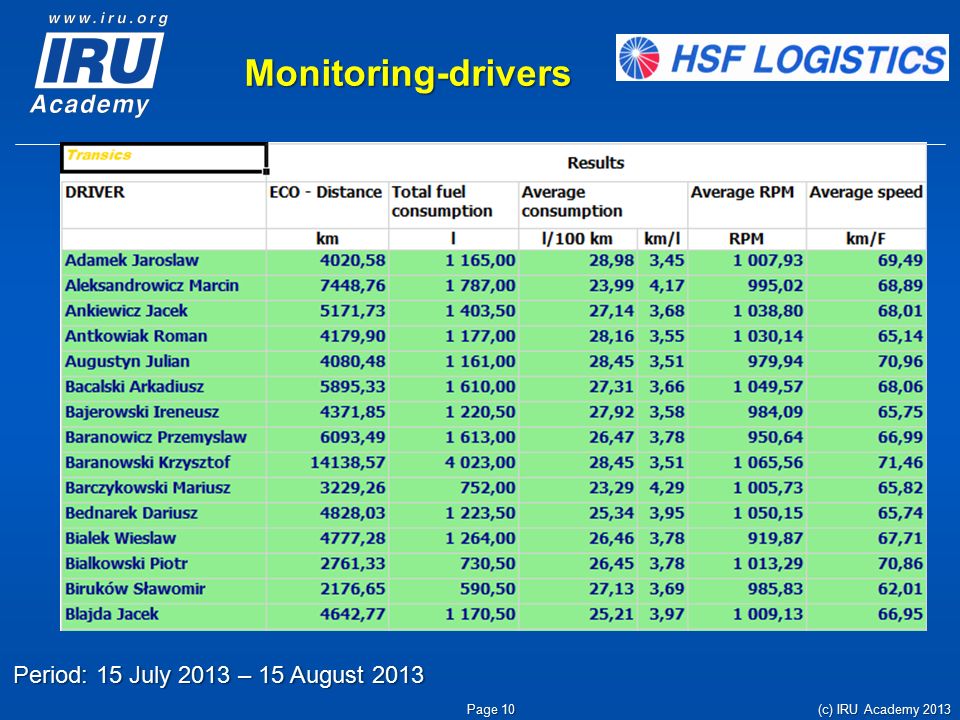Select driver Ankiewicz Jacek
This screenshot has height=720, width=960.
coord(126,310)
